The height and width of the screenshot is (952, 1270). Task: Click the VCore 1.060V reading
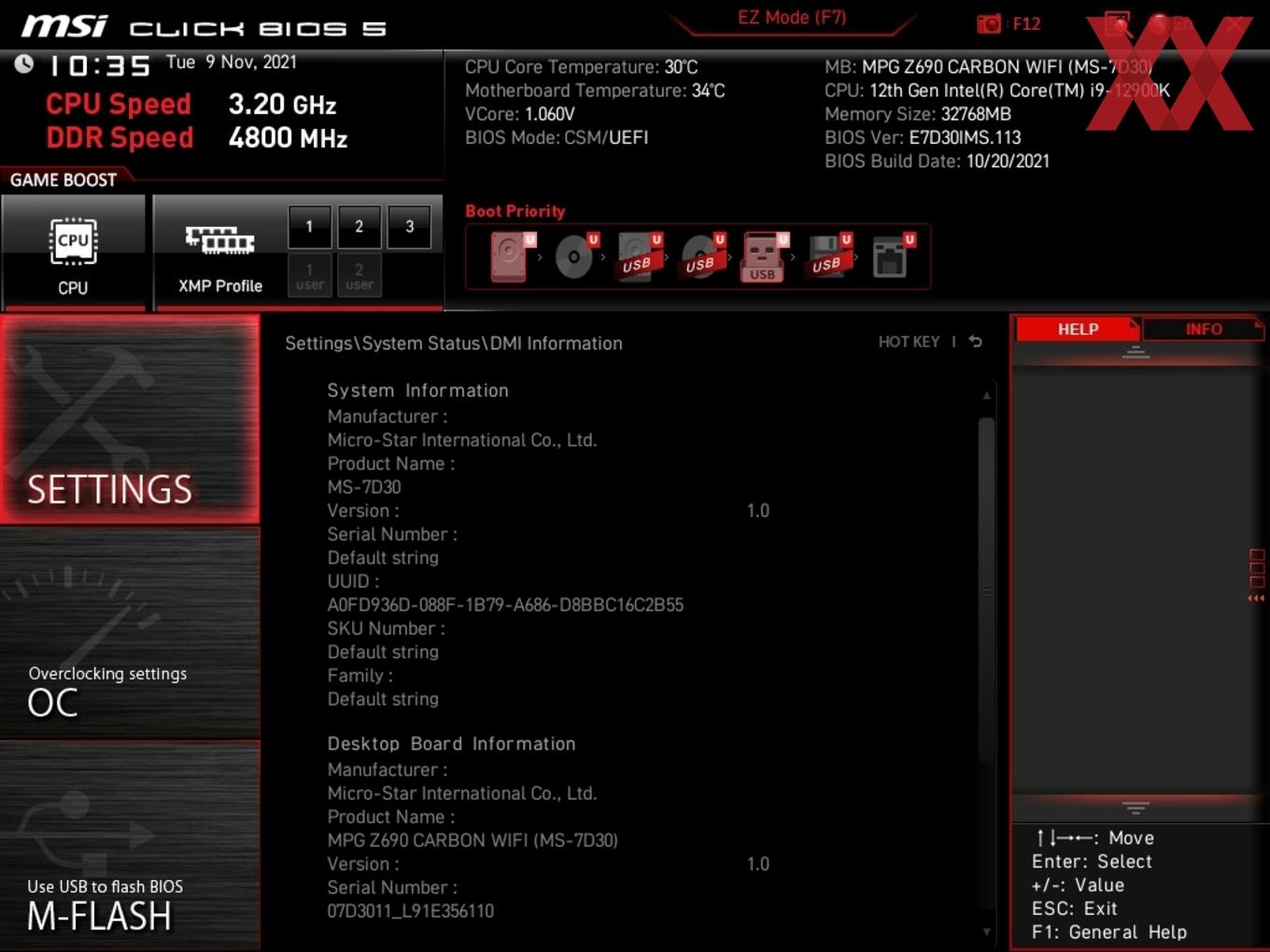[x=520, y=114]
